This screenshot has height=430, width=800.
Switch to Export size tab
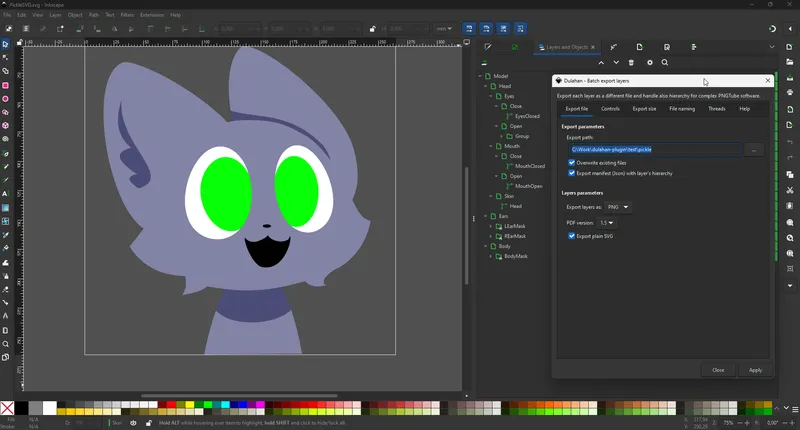click(x=644, y=109)
